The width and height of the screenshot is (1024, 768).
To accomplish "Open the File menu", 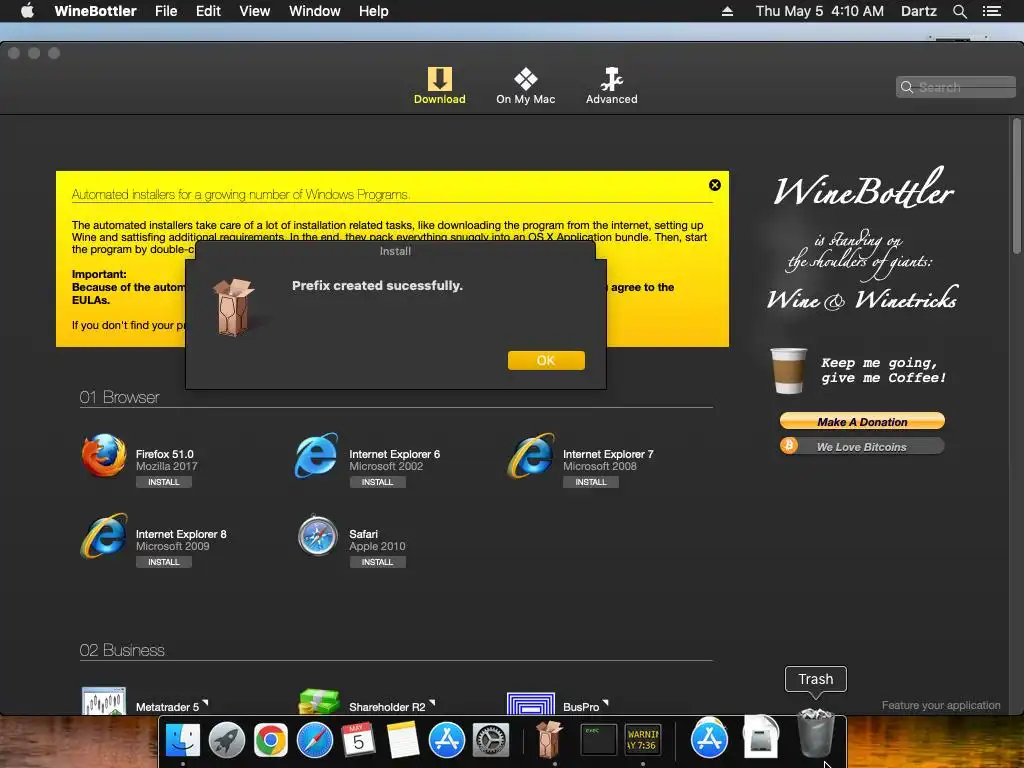I will (x=166, y=11).
